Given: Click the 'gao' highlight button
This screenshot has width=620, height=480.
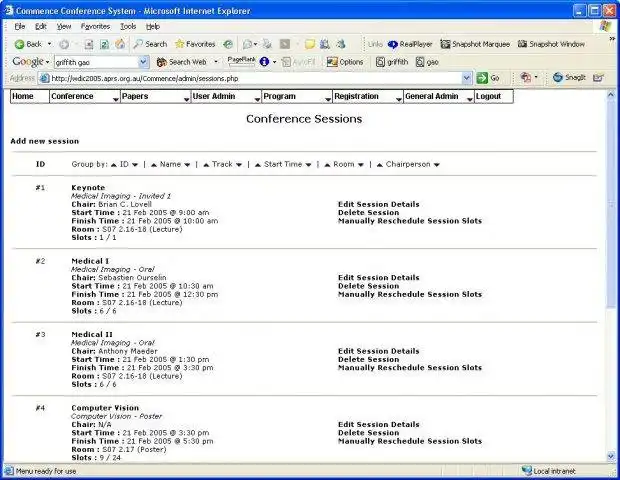Looking at the screenshot, I should [427, 62].
